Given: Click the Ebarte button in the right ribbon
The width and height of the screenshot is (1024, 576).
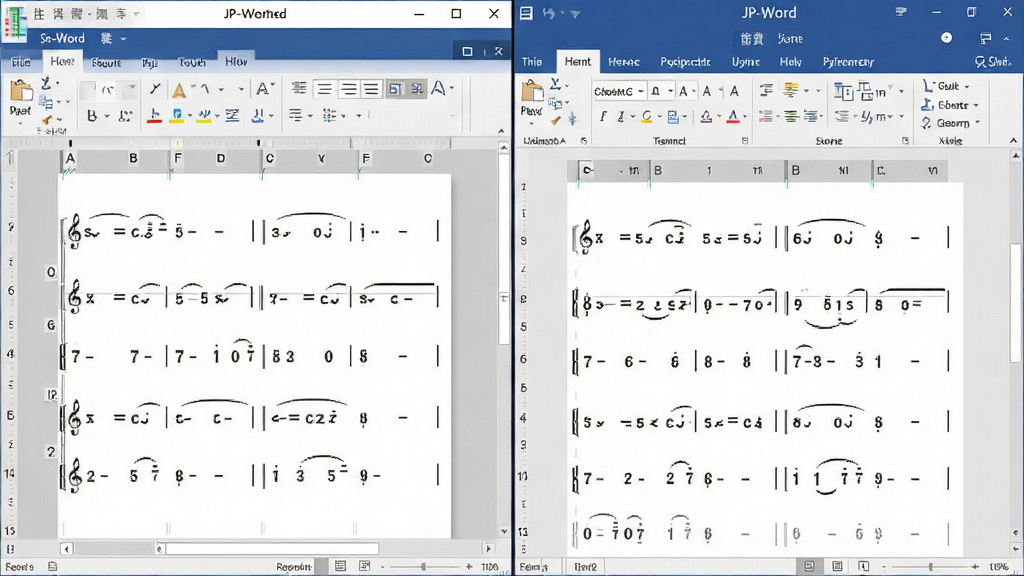Looking at the screenshot, I should pos(950,104).
